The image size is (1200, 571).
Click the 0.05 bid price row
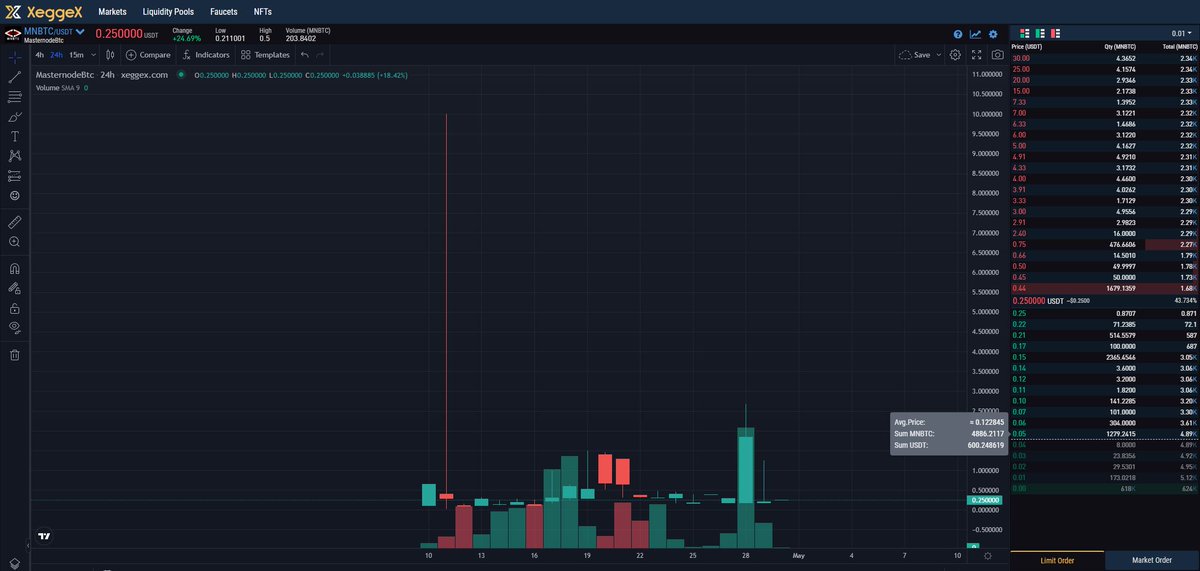[x=1105, y=434]
